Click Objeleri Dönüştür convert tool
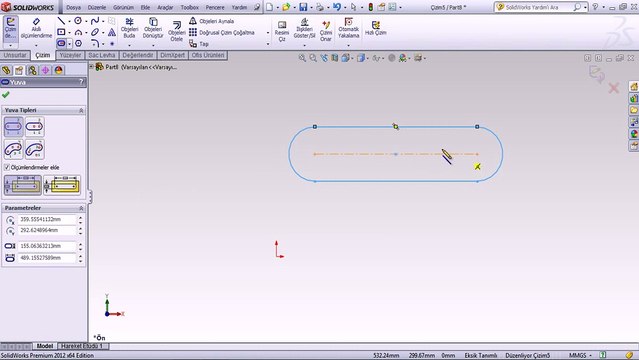Image resolution: width=639 pixels, height=360 pixels. click(x=153, y=28)
